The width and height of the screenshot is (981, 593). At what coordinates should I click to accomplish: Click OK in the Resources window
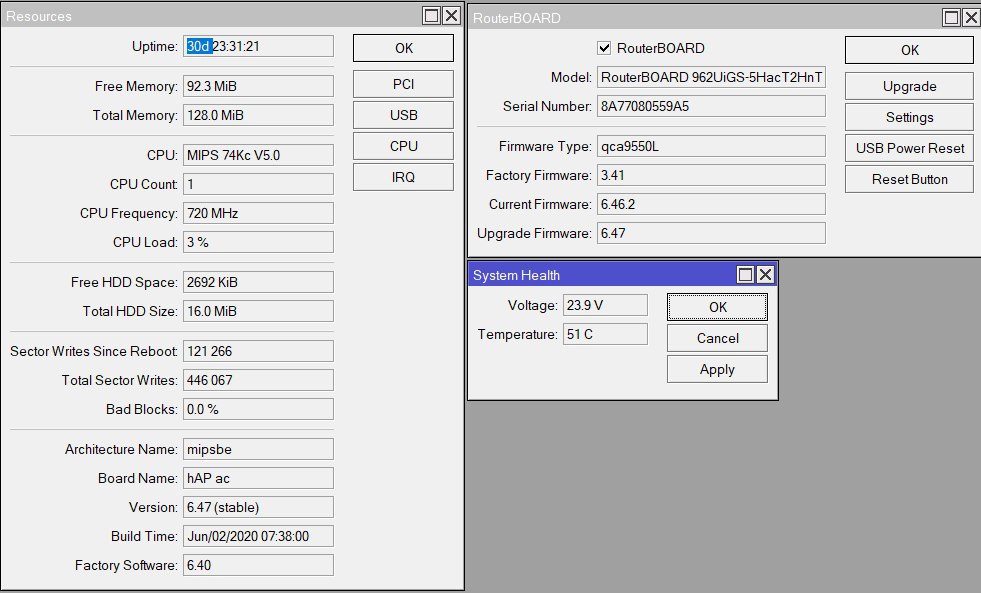pos(403,48)
